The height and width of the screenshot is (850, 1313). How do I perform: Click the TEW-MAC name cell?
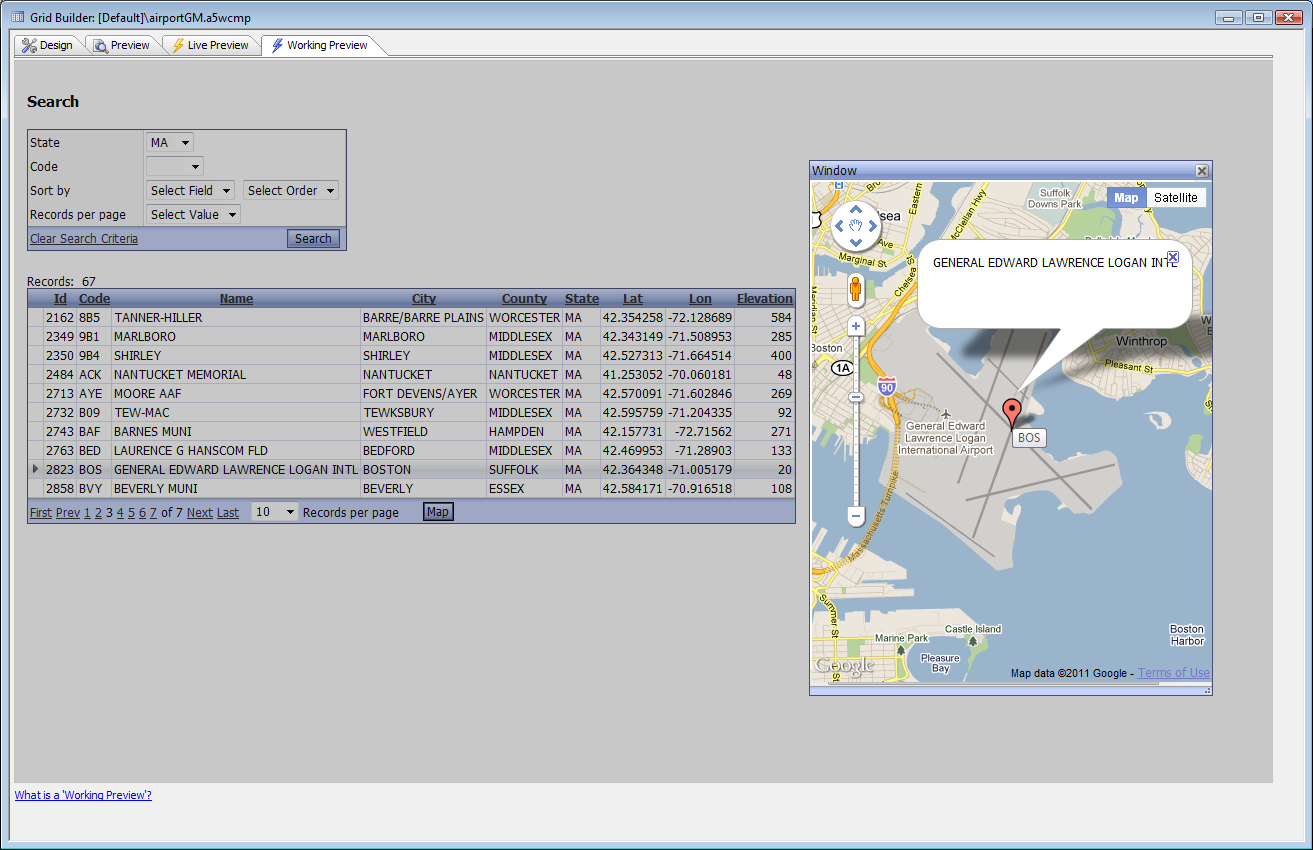[236, 413]
